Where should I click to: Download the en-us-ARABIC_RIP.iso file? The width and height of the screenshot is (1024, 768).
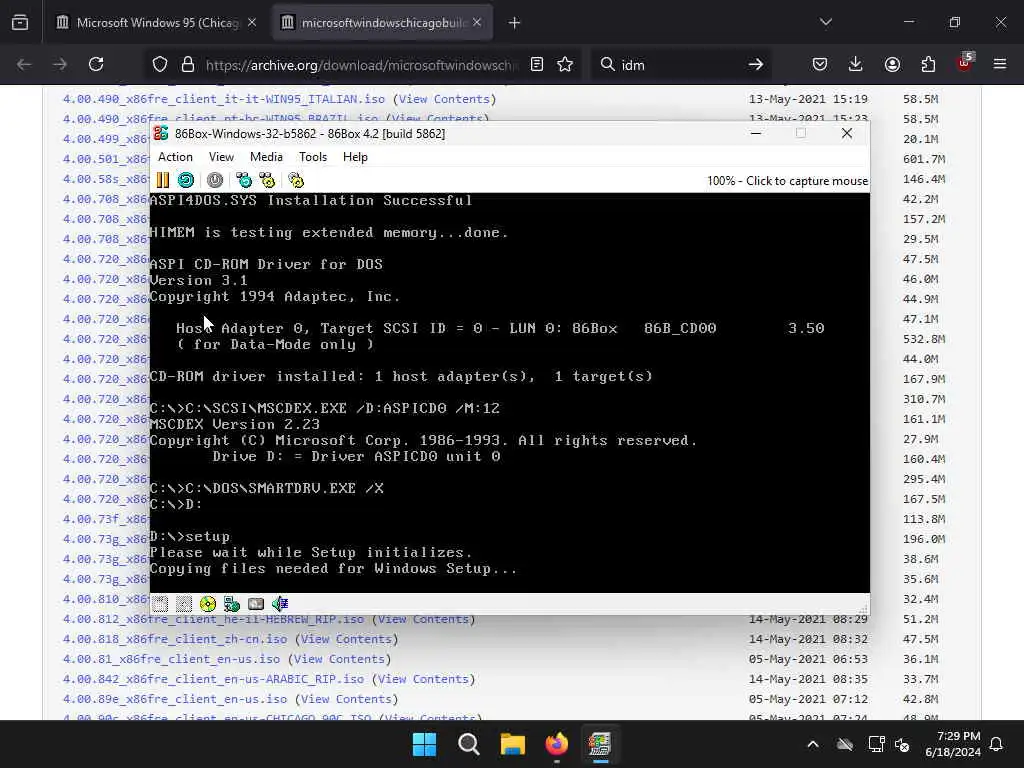[213, 679]
